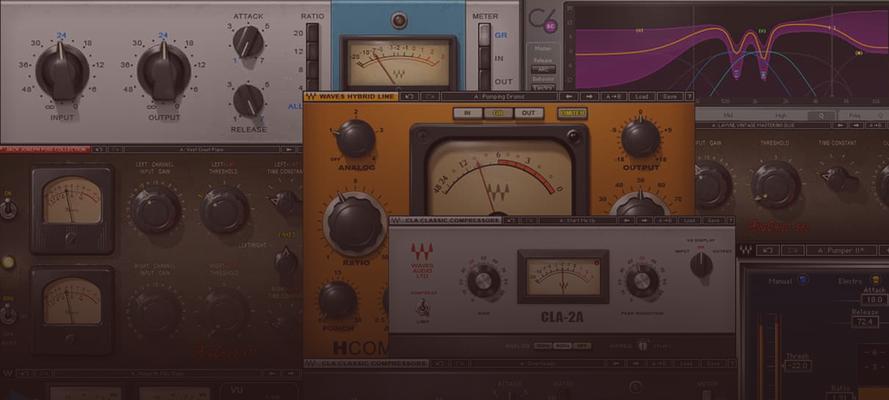Click the CLA-76 OUTPUT knob
The width and height of the screenshot is (889, 400).
[164, 72]
